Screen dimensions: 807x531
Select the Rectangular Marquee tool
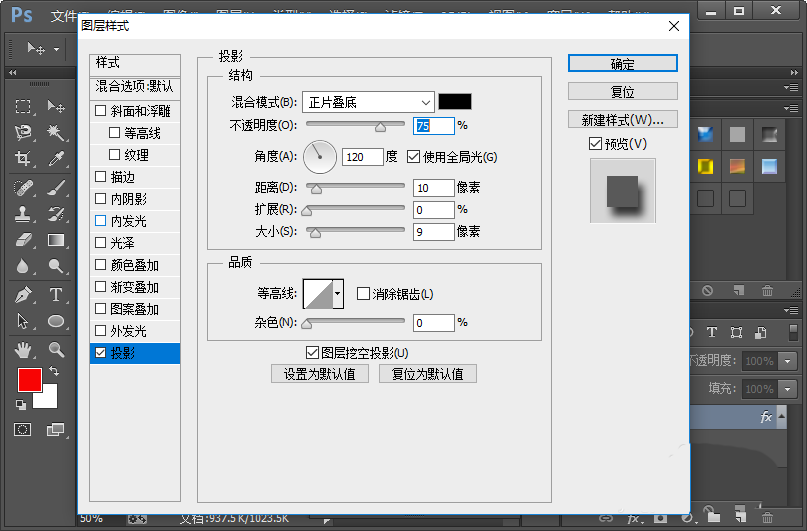coord(23,107)
